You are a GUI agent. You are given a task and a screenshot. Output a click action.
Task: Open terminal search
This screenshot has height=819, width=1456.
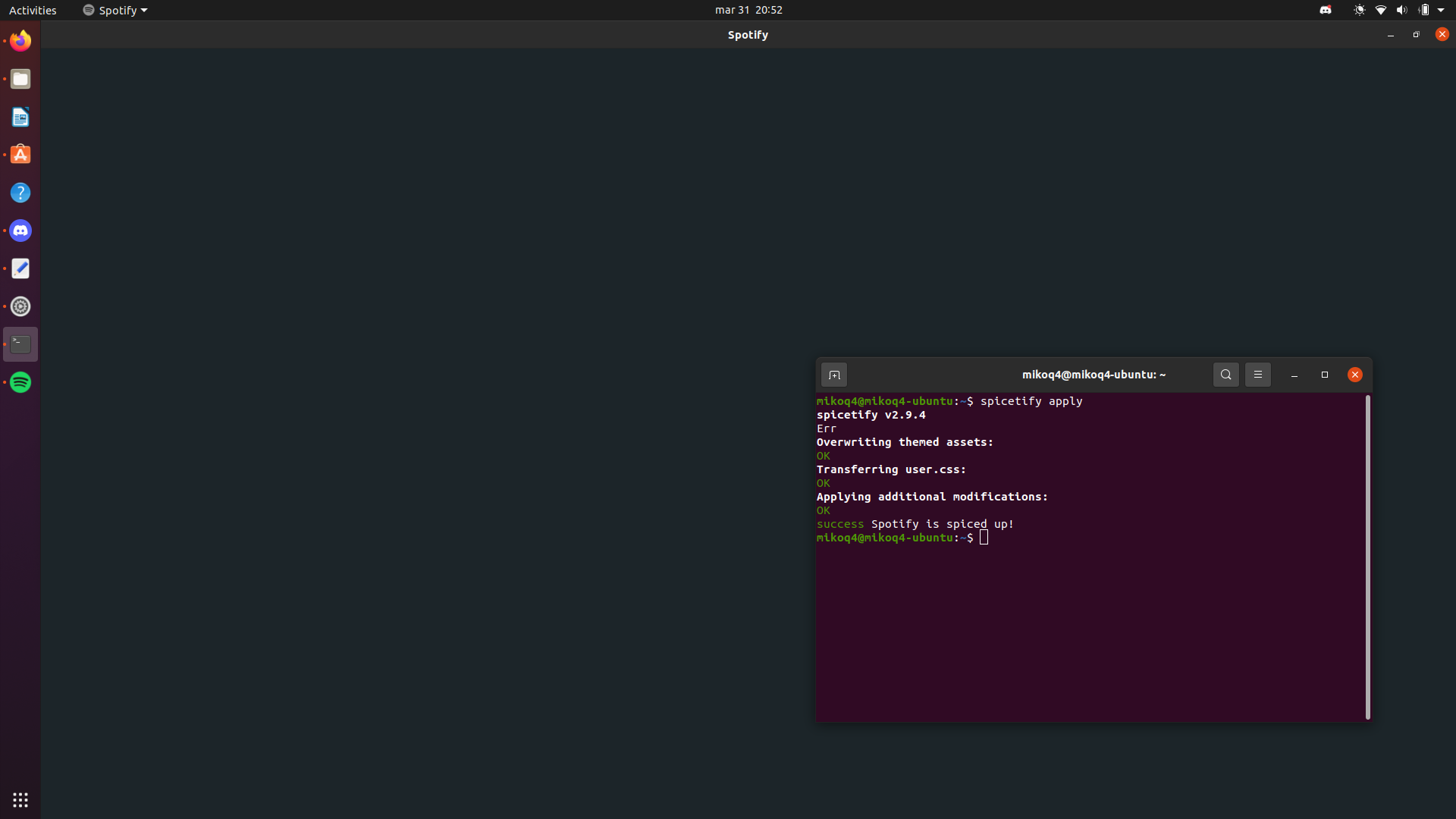[1226, 375]
